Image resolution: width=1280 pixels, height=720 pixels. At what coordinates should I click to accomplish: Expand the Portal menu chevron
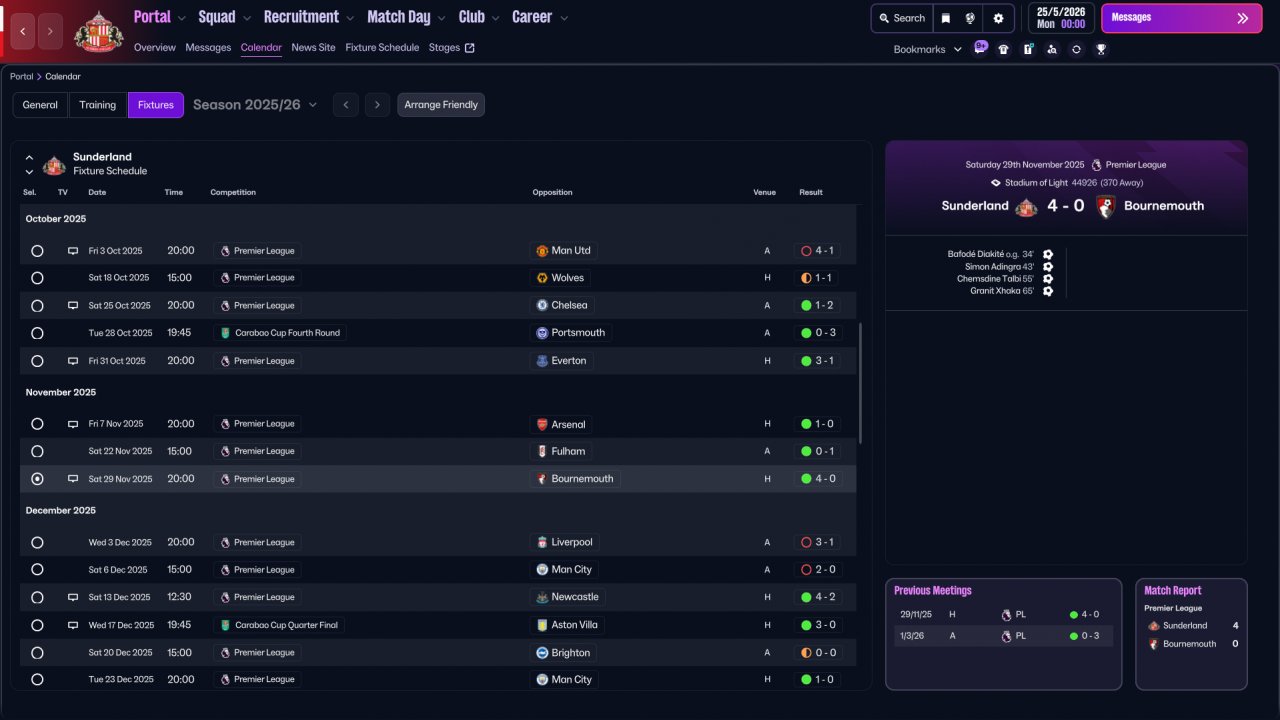(x=181, y=18)
